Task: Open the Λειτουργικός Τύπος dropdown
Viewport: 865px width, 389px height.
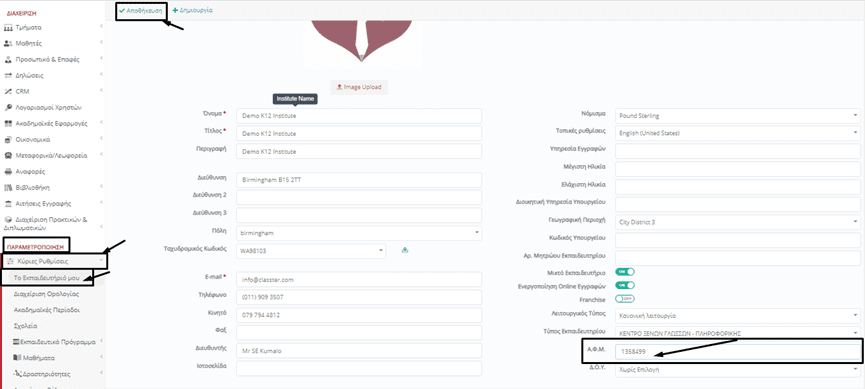Action: (x=737, y=316)
